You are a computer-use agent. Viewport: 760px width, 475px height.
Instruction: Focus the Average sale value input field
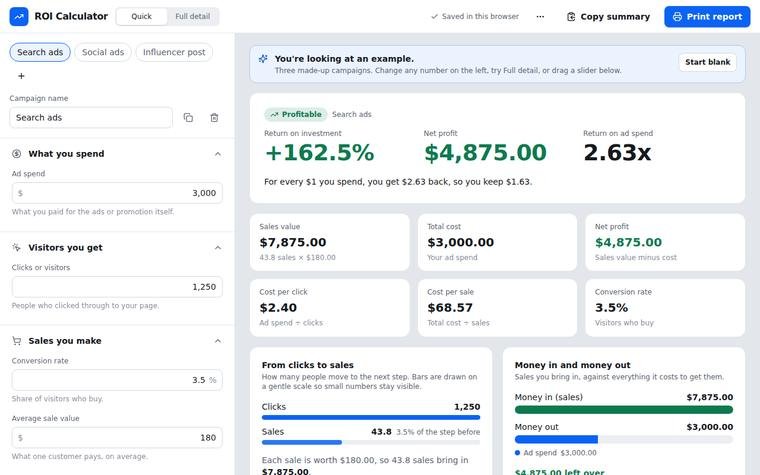117,438
